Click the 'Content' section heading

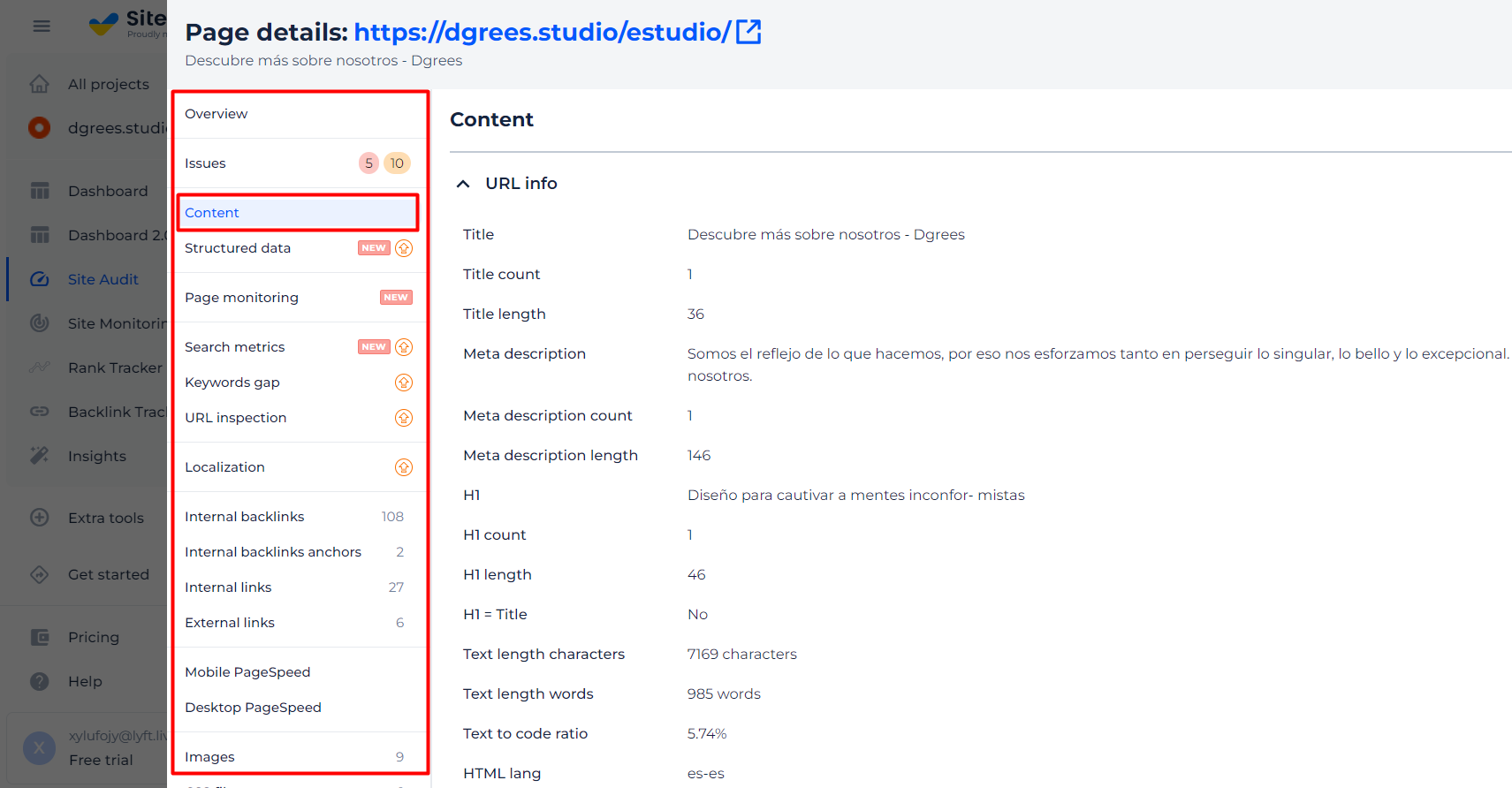coord(491,119)
